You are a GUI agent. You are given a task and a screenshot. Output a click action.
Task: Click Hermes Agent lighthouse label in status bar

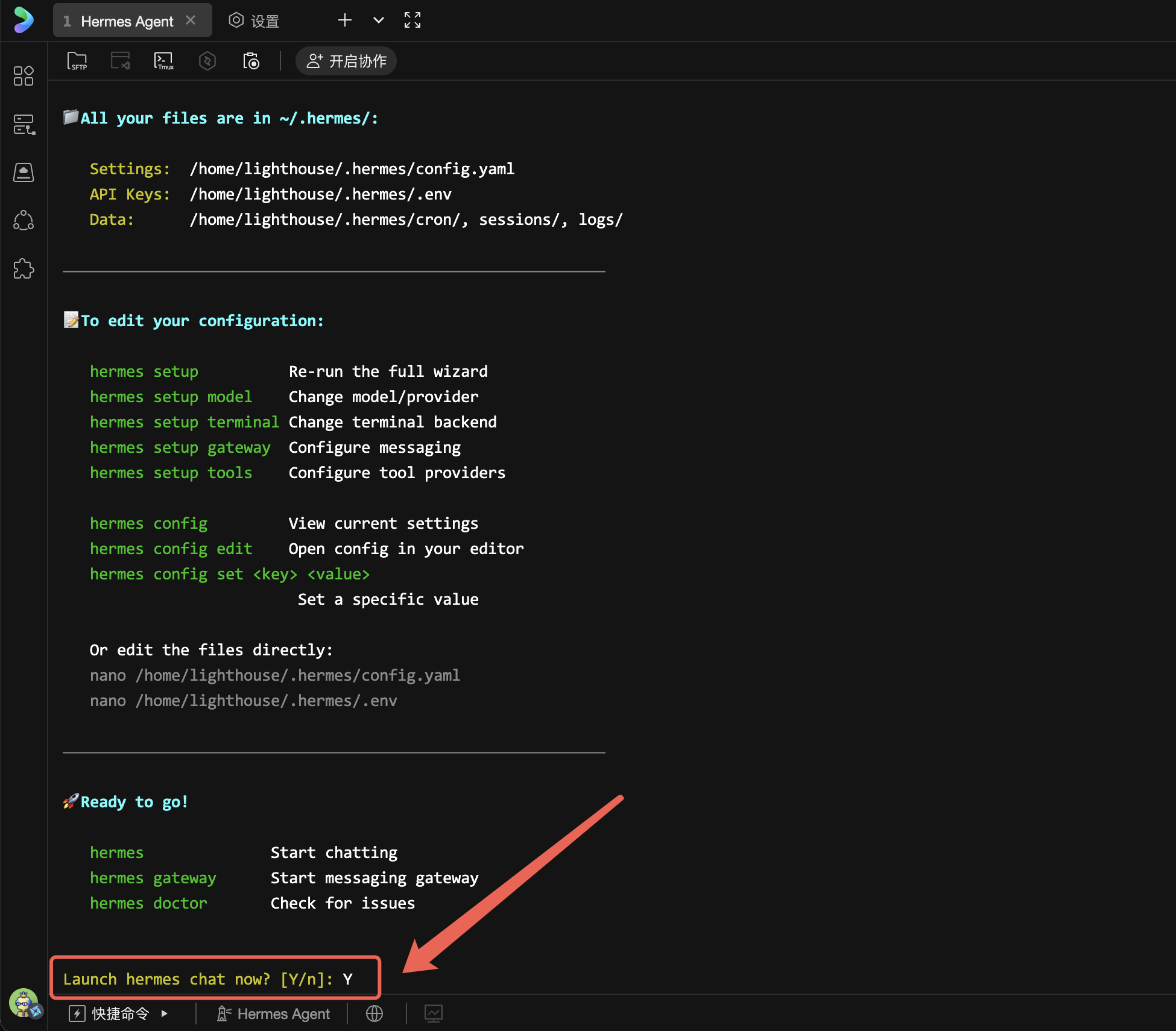point(274,1014)
